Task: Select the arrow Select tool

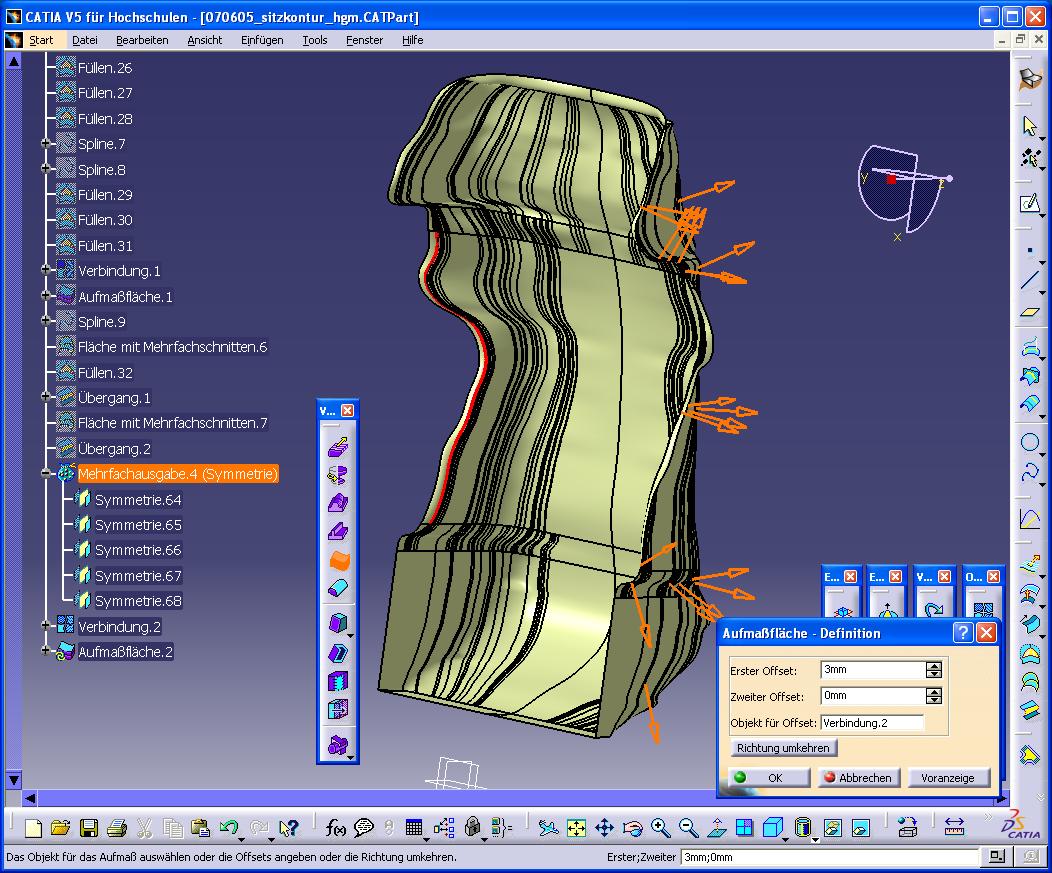Action: (x=1030, y=125)
